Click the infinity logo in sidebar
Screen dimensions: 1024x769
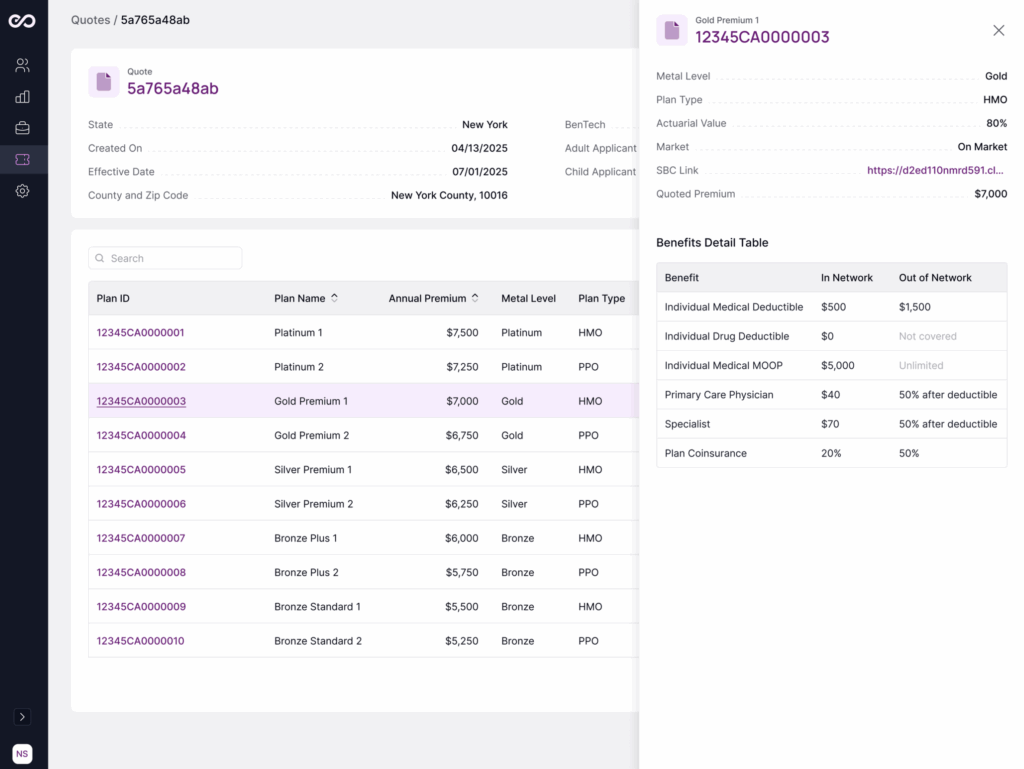click(x=22, y=21)
